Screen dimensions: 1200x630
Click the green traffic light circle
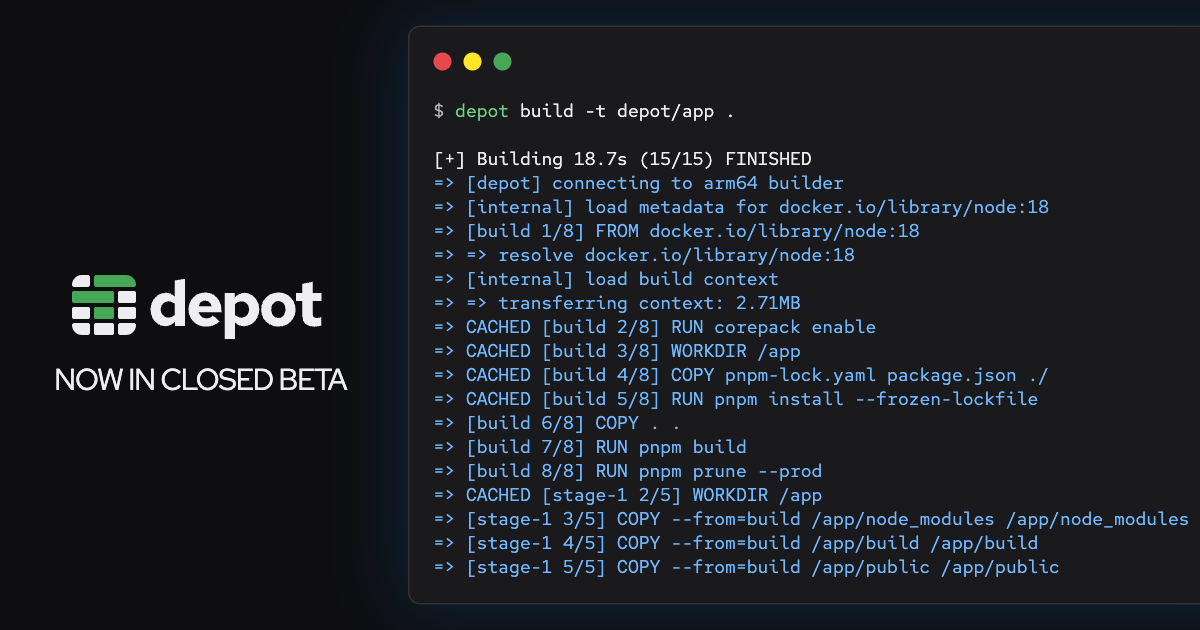[501, 61]
